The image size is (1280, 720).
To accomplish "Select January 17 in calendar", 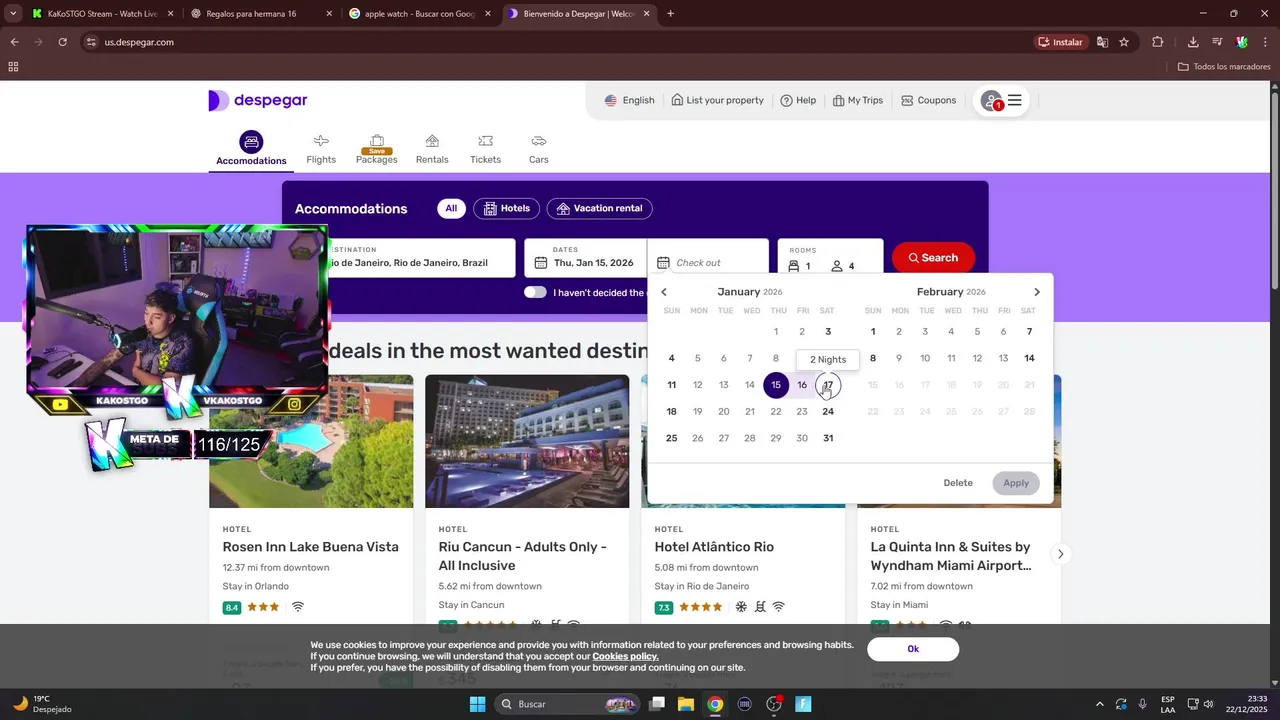I will tap(828, 385).
